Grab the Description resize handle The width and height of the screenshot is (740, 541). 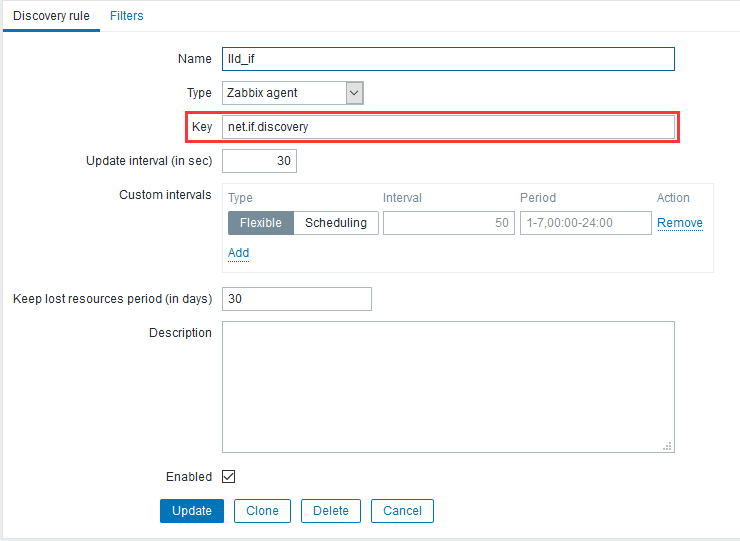(x=667, y=446)
